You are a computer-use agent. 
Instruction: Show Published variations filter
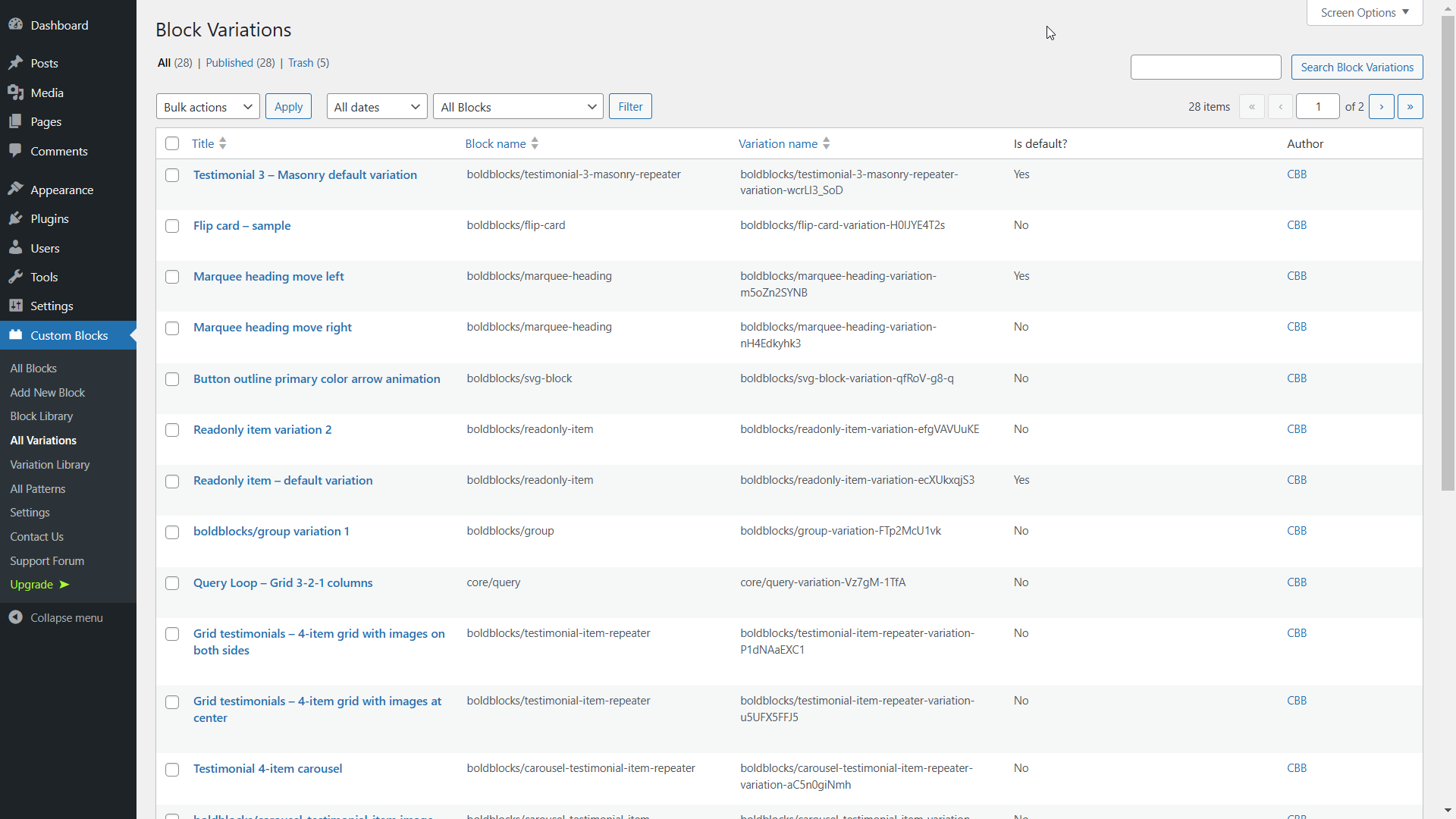pyautogui.click(x=240, y=63)
